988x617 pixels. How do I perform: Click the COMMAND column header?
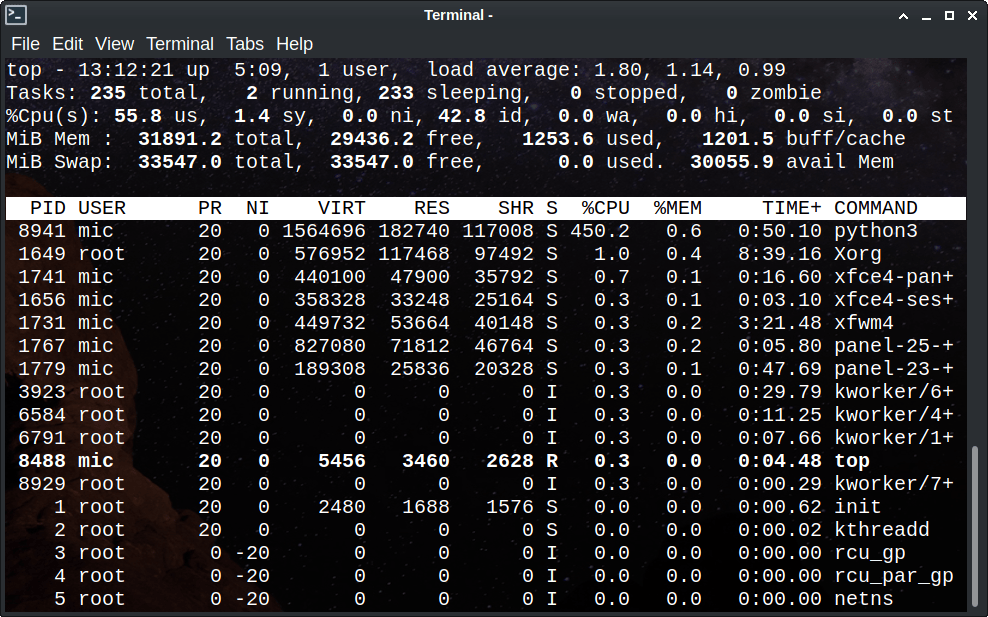(875, 208)
